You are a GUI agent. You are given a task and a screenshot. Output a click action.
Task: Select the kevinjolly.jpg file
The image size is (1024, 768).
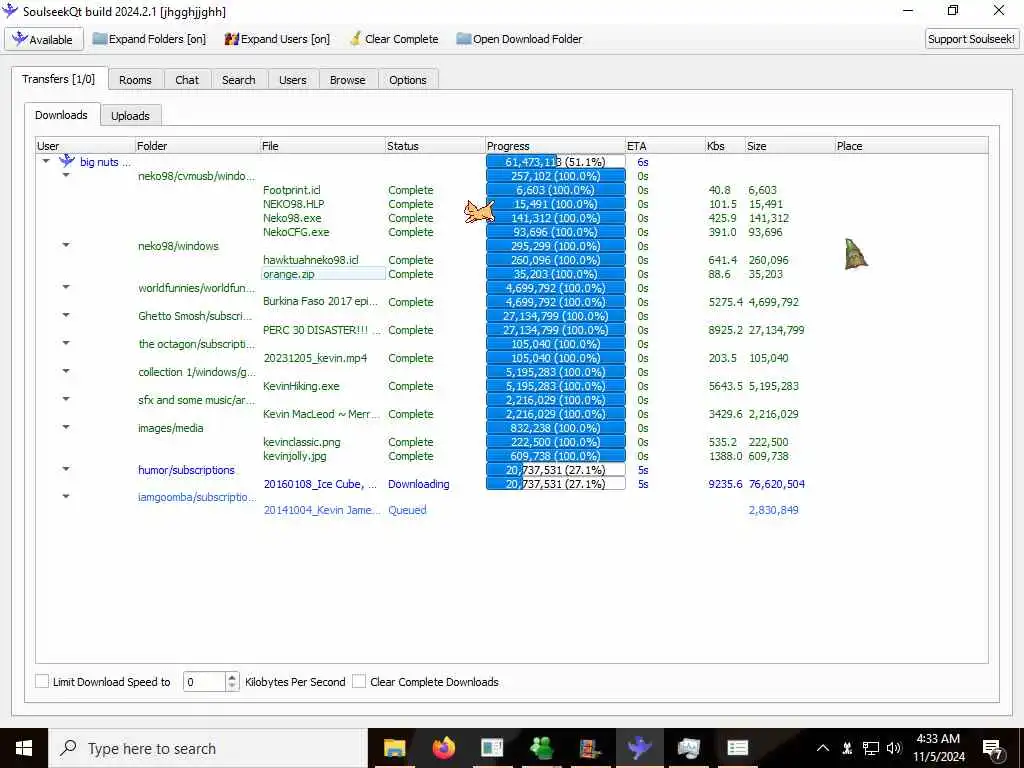(x=295, y=456)
